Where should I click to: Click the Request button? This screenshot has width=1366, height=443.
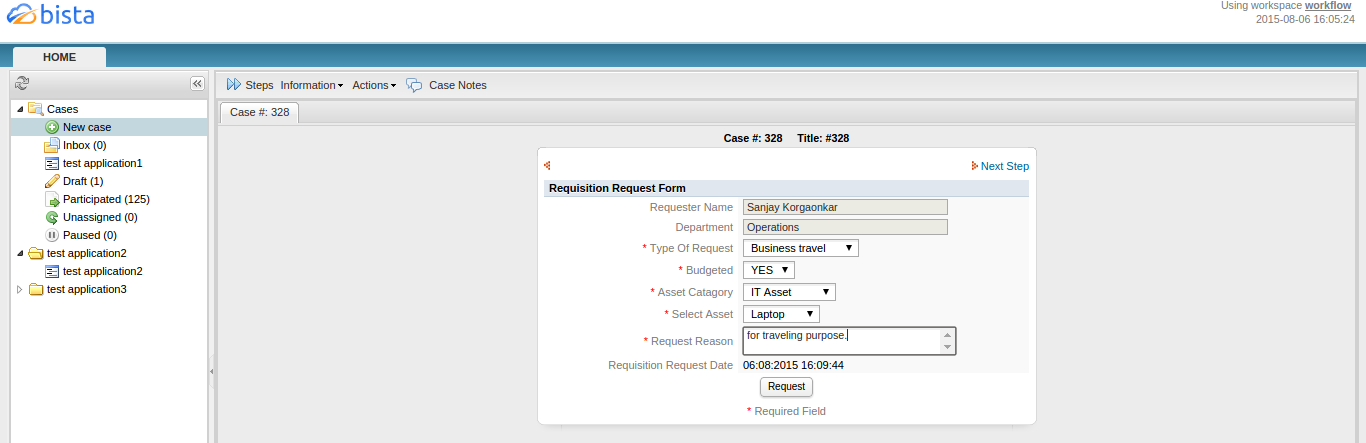click(786, 386)
